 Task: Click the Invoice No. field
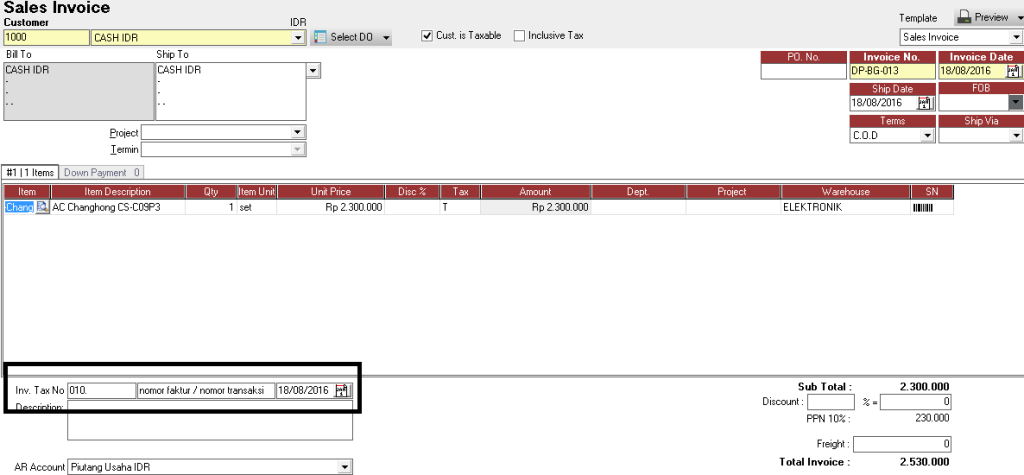pos(893,71)
